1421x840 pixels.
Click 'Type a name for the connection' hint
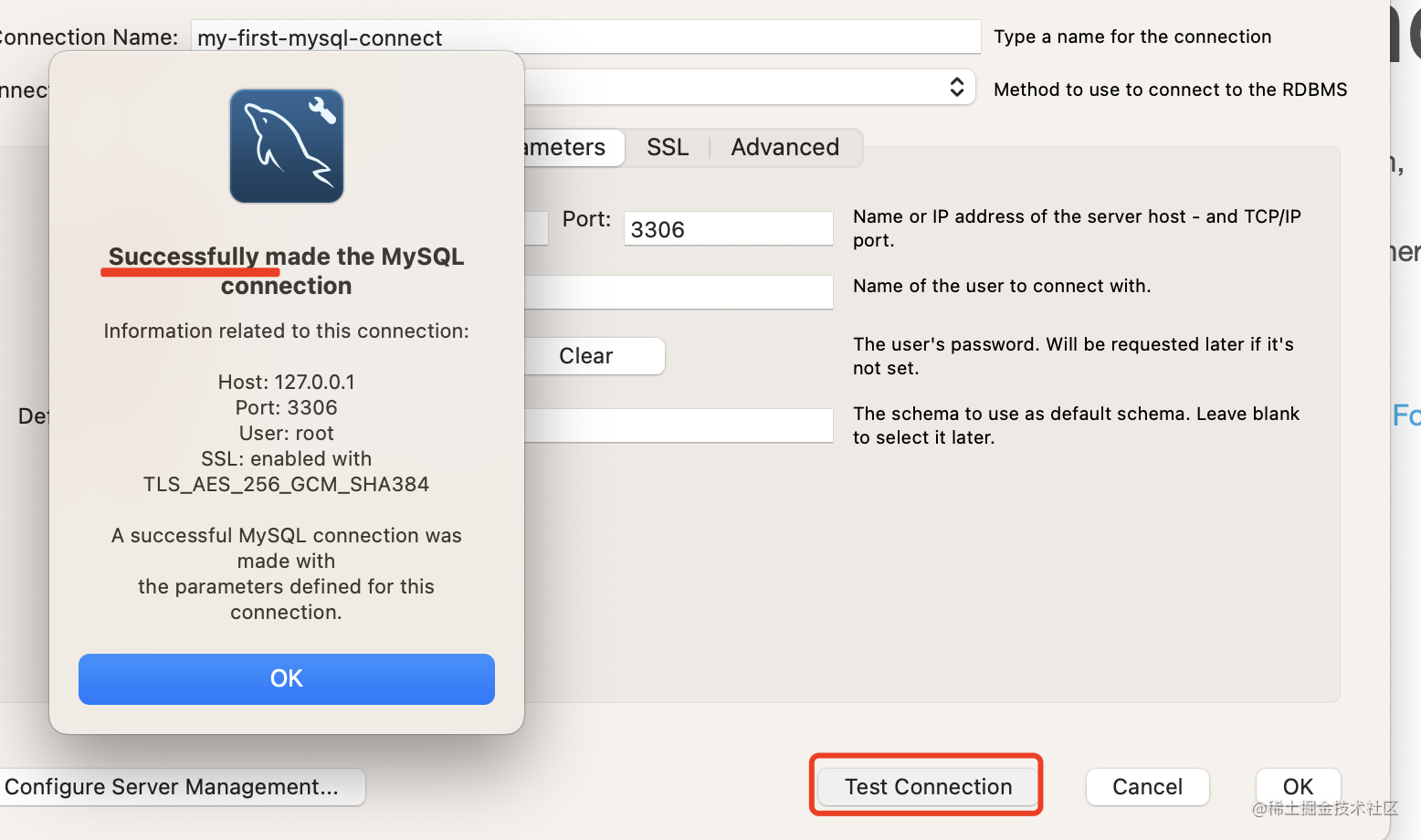tap(1132, 37)
